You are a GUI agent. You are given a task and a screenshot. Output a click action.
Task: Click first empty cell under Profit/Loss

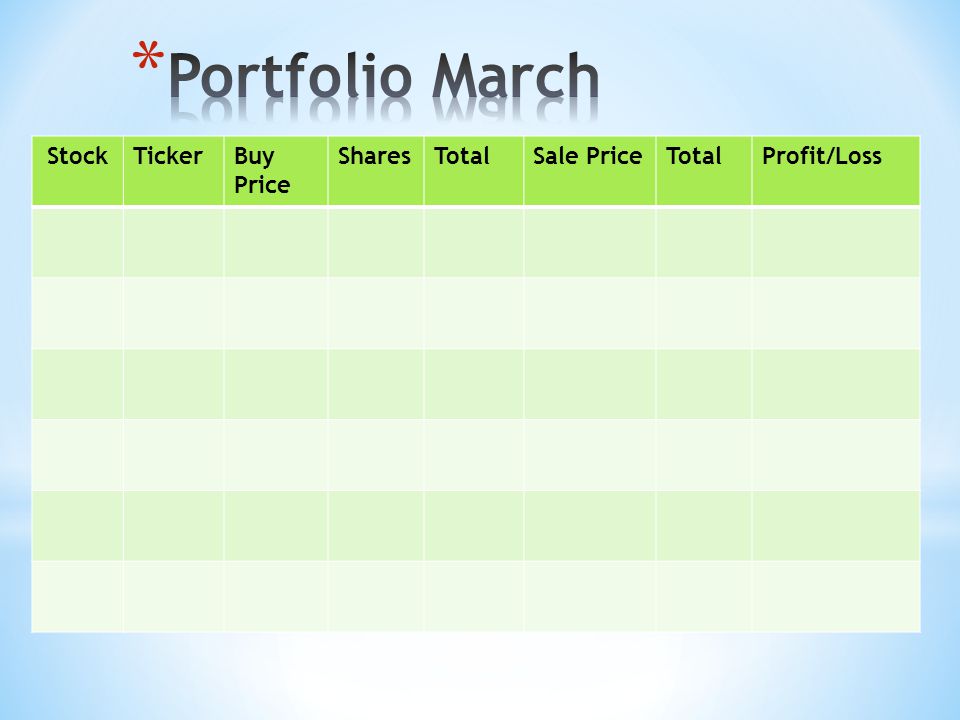[x=836, y=242]
